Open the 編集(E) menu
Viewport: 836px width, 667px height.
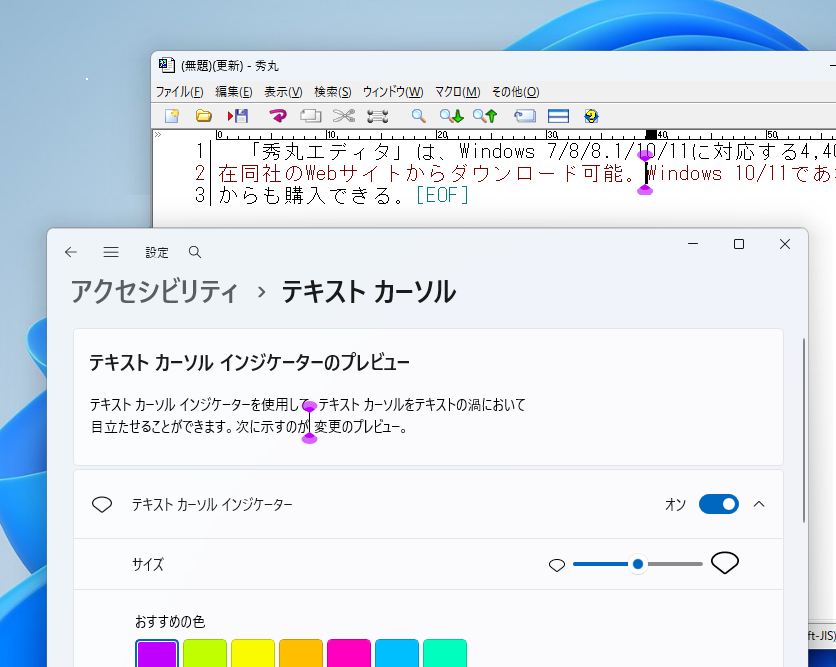pos(234,92)
